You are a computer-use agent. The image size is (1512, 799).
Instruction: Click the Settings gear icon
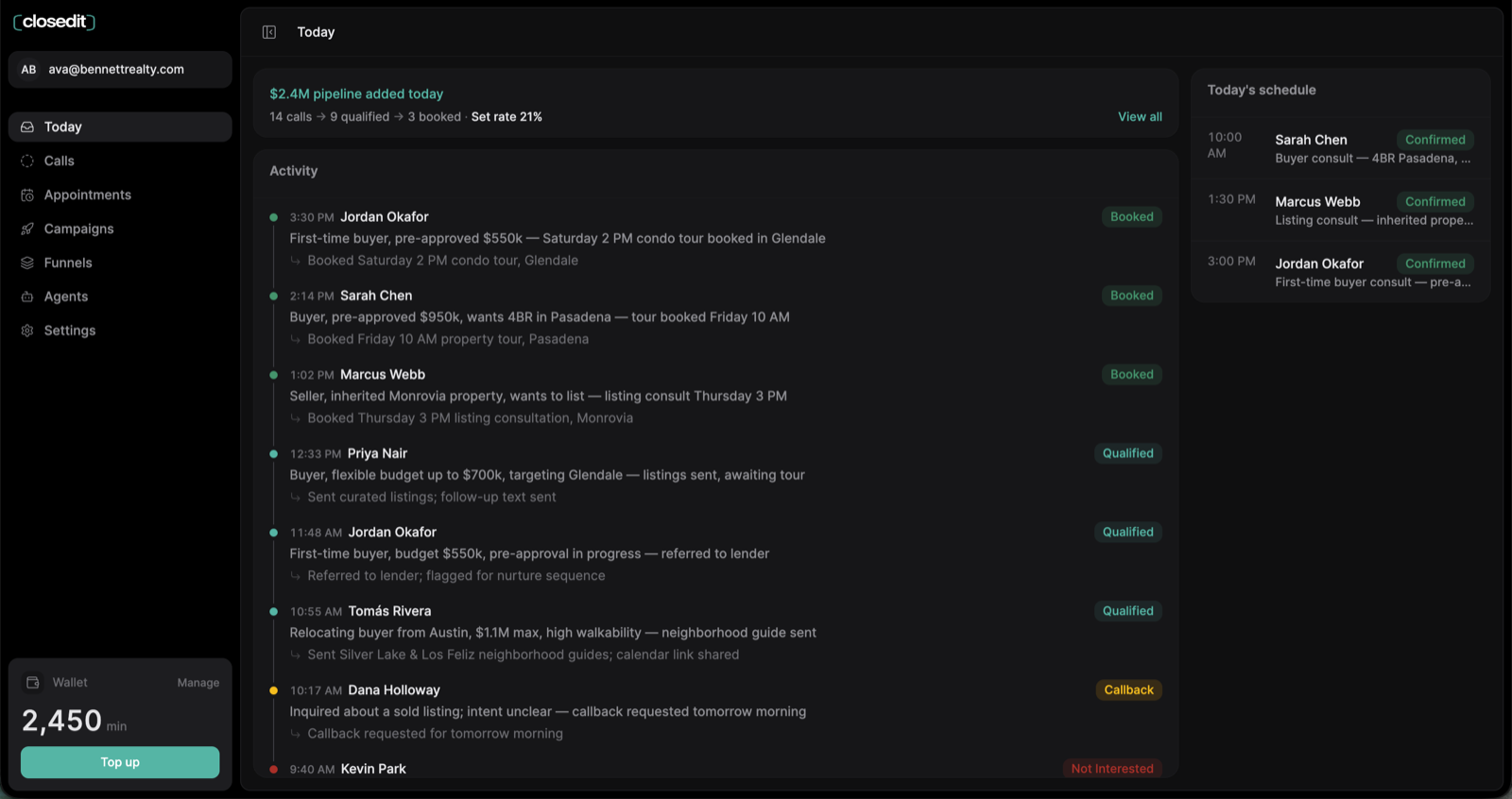click(x=27, y=331)
